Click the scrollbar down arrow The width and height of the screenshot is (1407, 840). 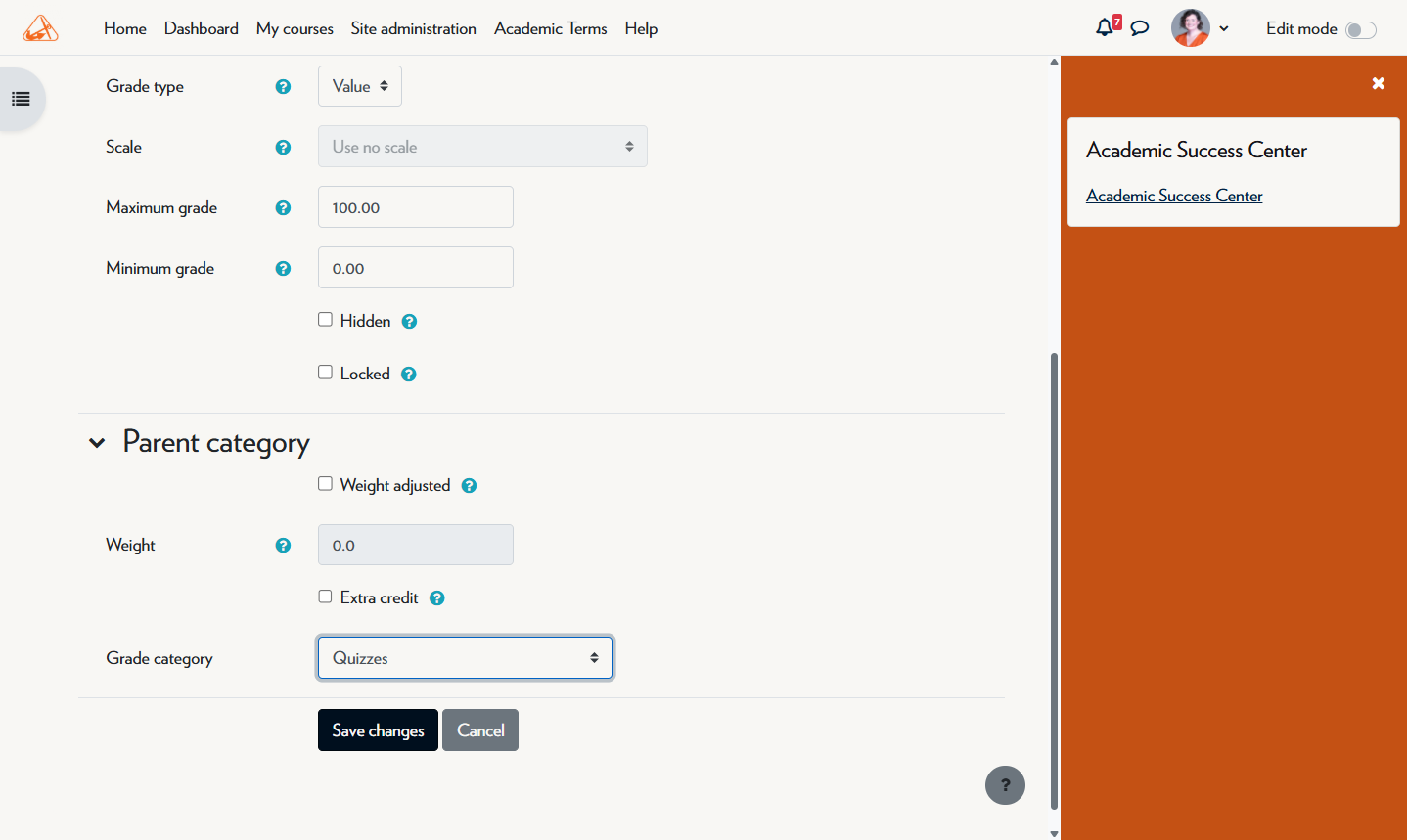[1054, 833]
